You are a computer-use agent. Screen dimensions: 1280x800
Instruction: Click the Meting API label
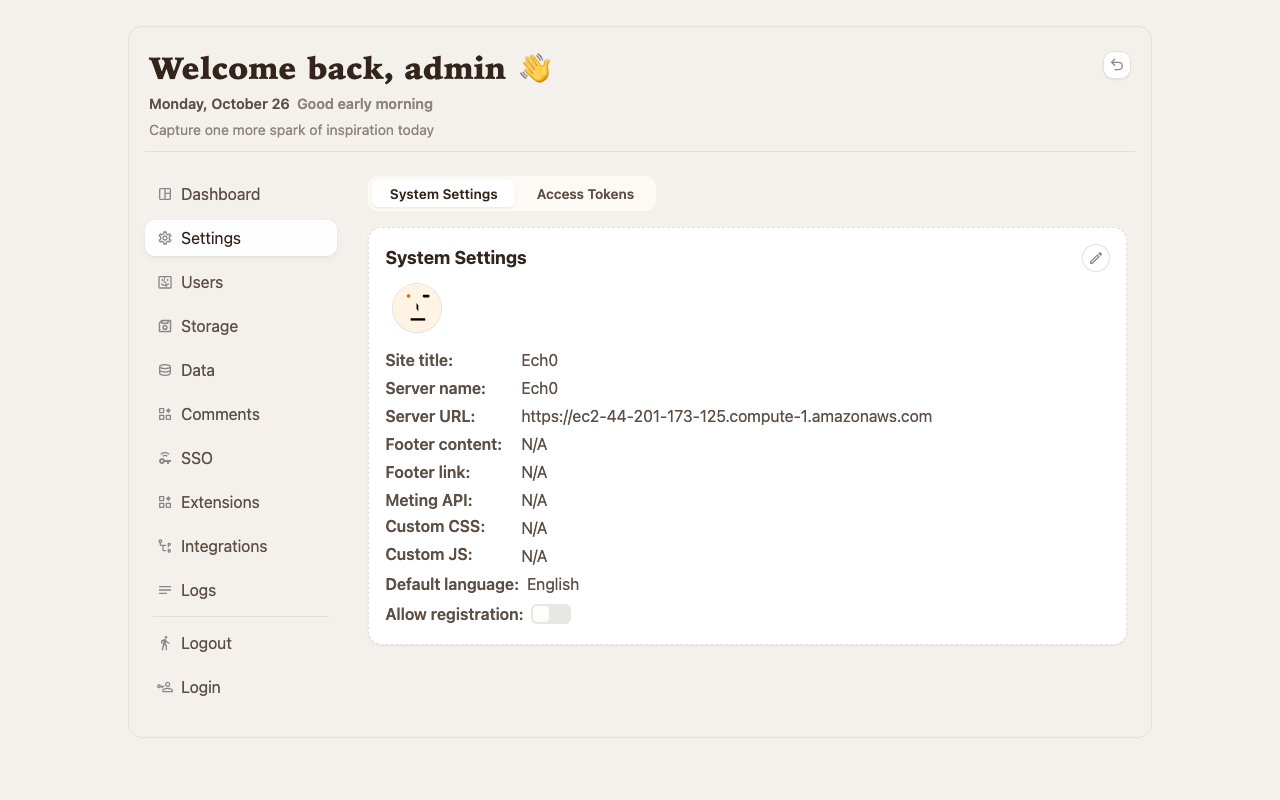tap(429, 500)
